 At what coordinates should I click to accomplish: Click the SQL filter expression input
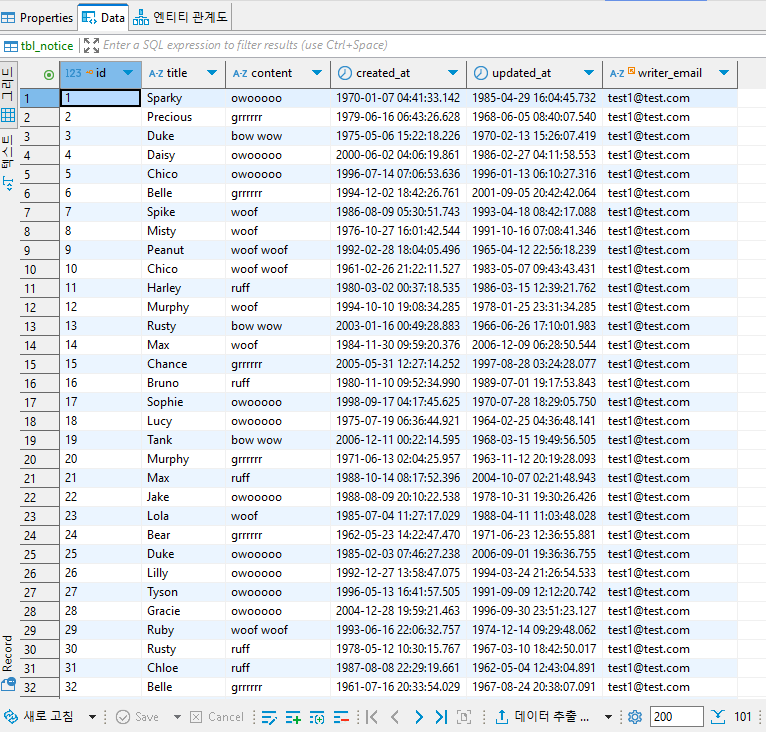420,45
